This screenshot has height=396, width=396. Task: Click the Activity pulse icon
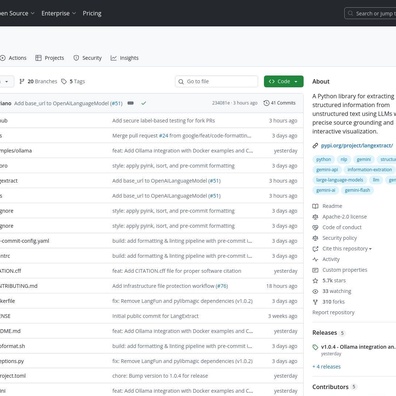tap(315, 259)
